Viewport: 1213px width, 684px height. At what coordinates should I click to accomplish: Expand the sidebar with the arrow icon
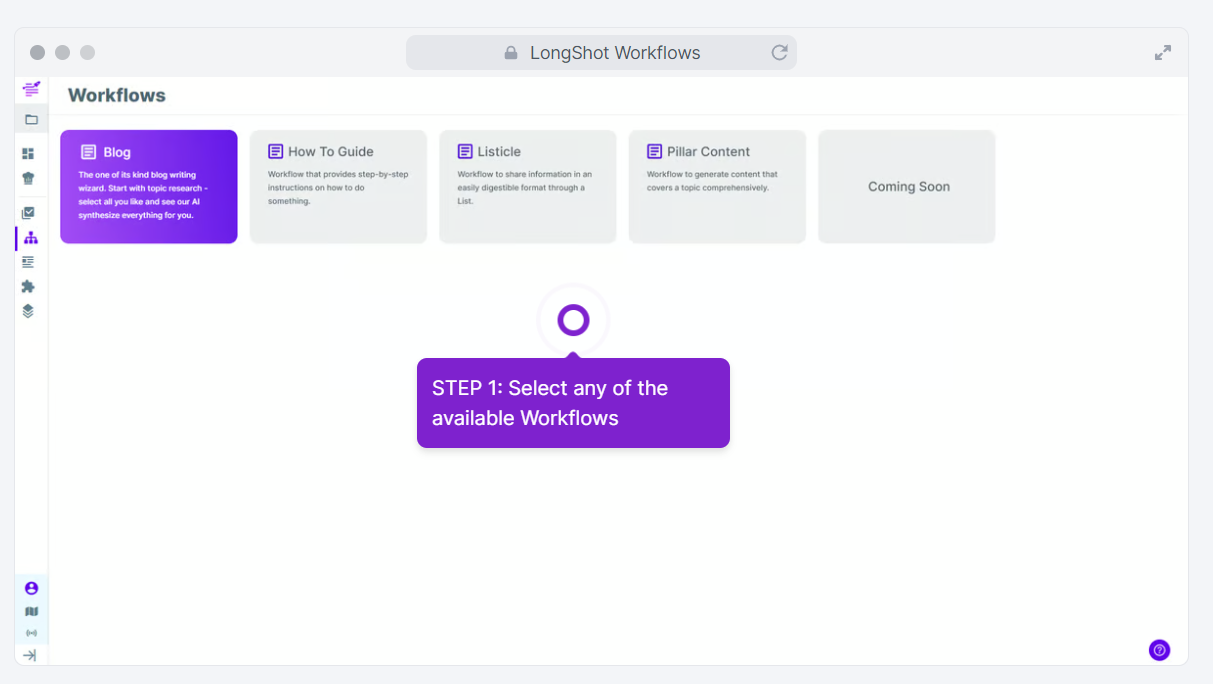30,655
